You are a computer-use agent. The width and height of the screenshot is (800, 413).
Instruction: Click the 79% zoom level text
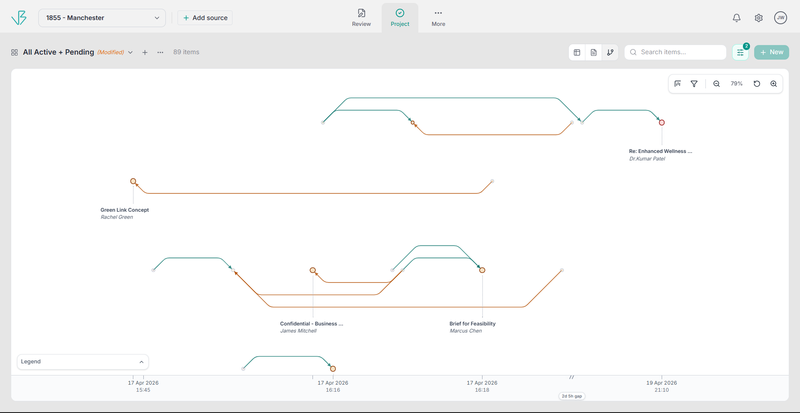tap(737, 84)
